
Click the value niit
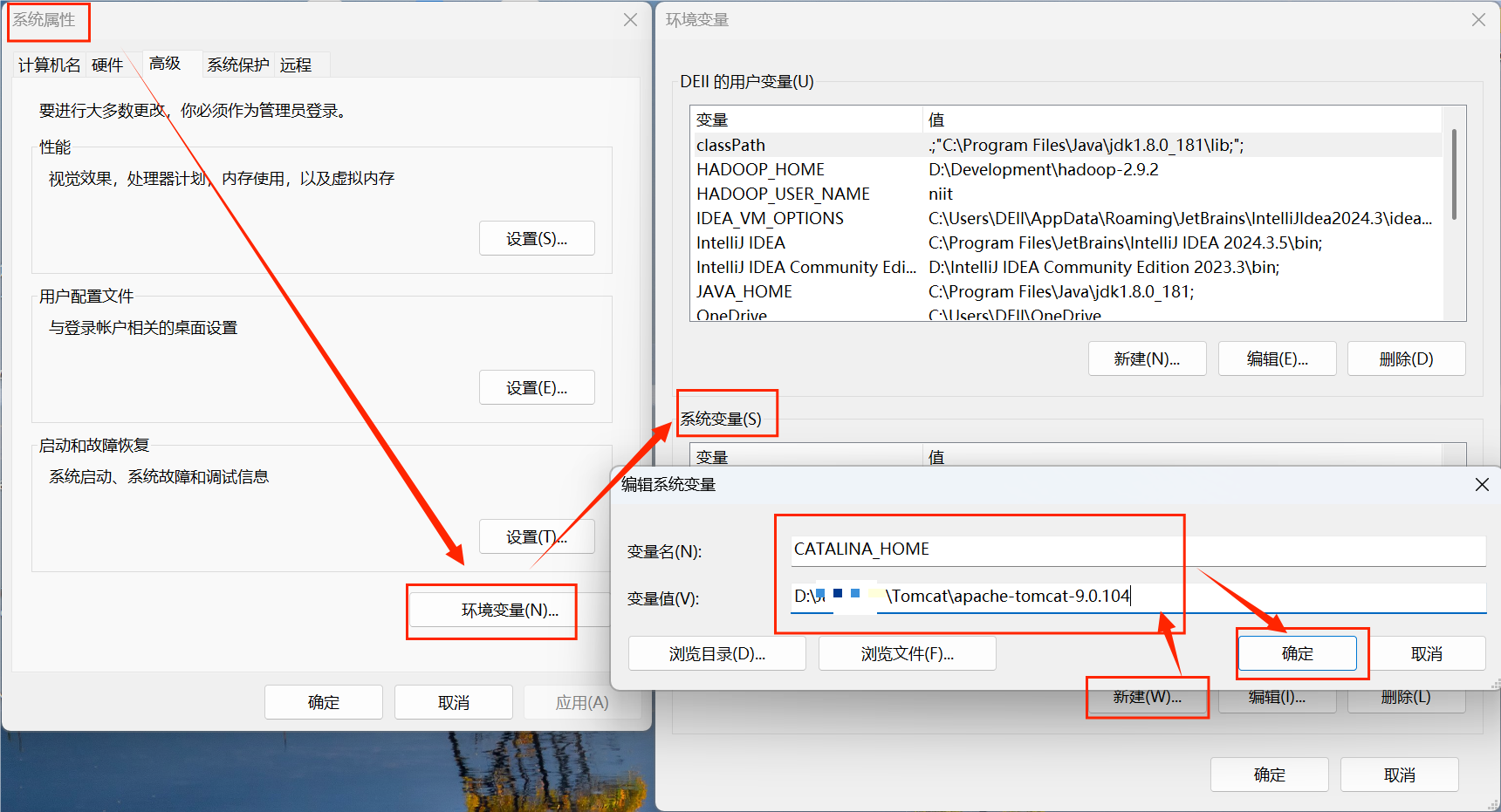[941, 194]
